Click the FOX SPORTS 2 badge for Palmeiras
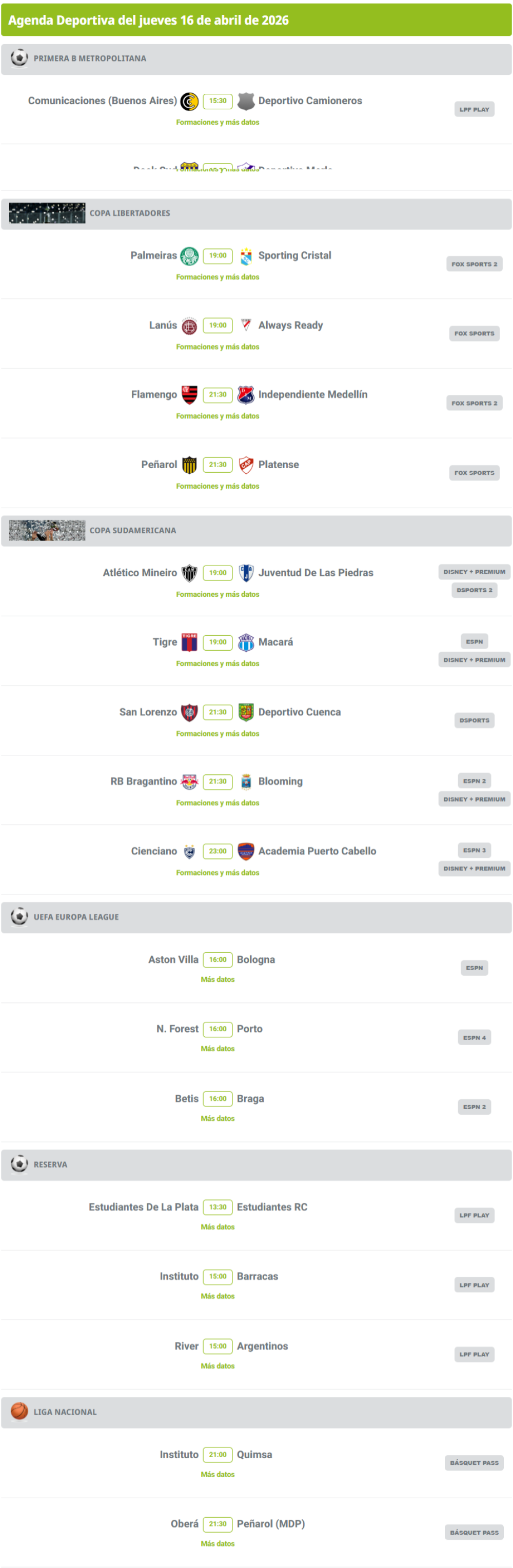The image size is (513, 1568). tap(474, 264)
